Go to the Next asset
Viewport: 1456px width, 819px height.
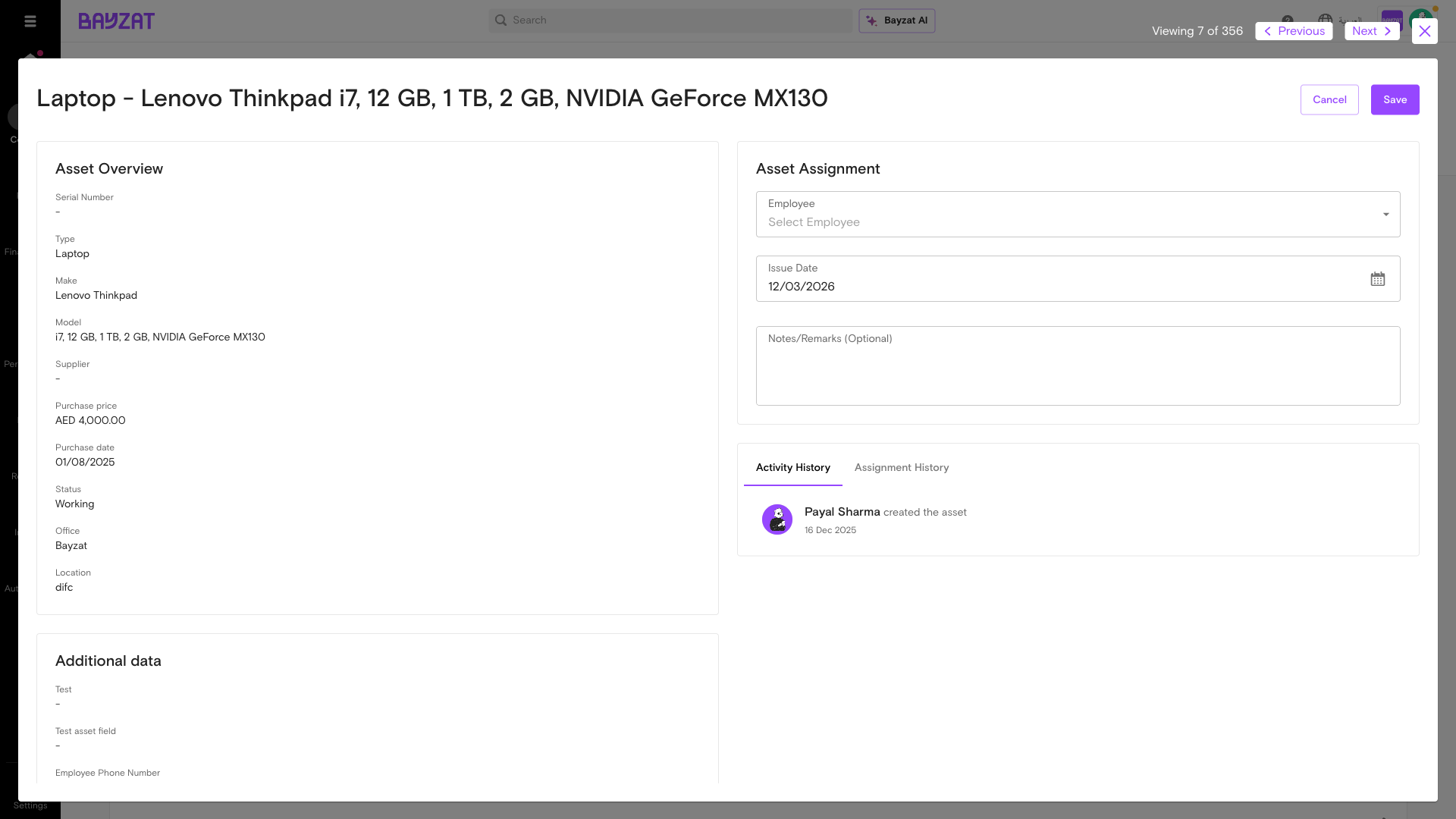pyautogui.click(x=1372, y=31)
